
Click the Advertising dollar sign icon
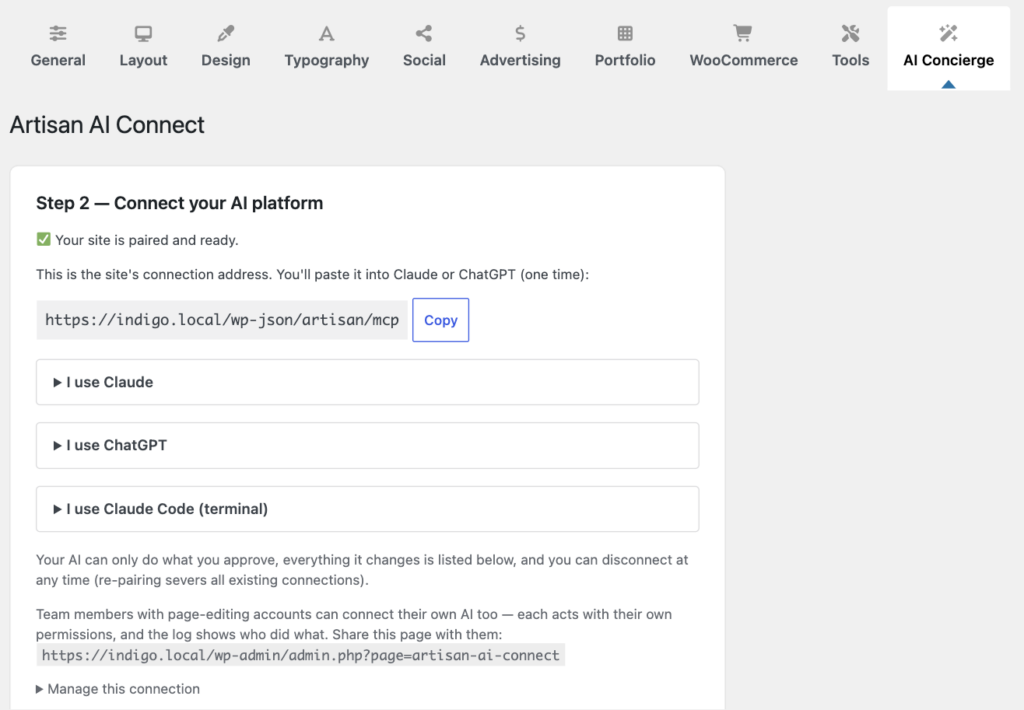520,33
